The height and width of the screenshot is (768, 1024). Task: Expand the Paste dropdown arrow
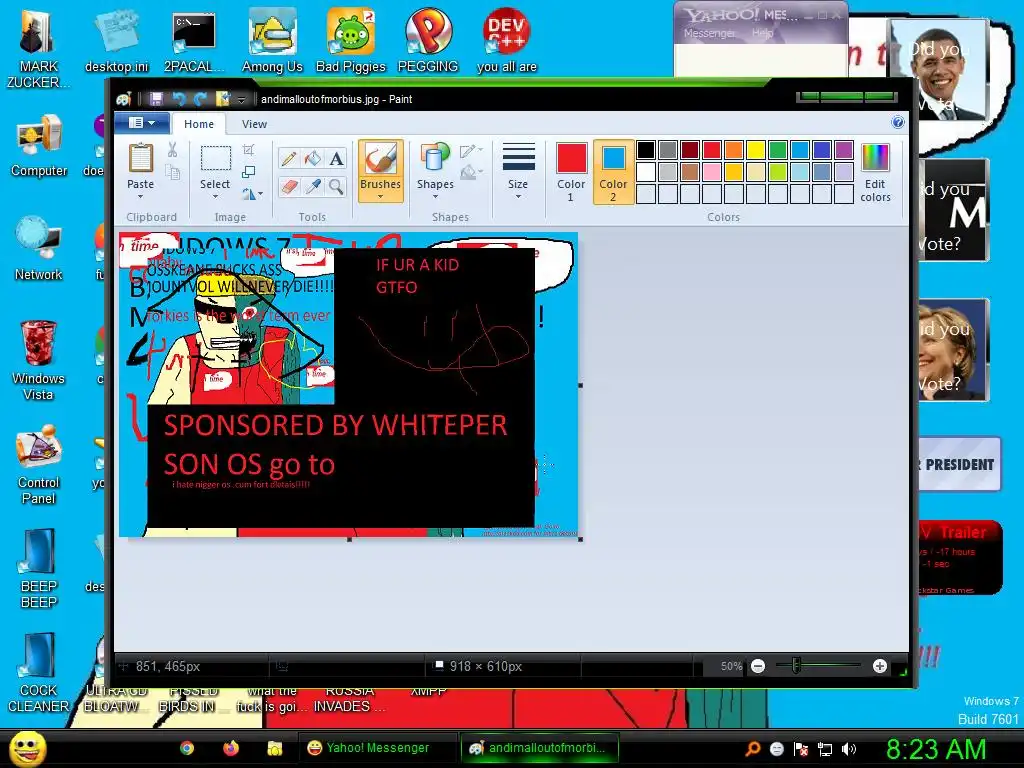[140, 196]
